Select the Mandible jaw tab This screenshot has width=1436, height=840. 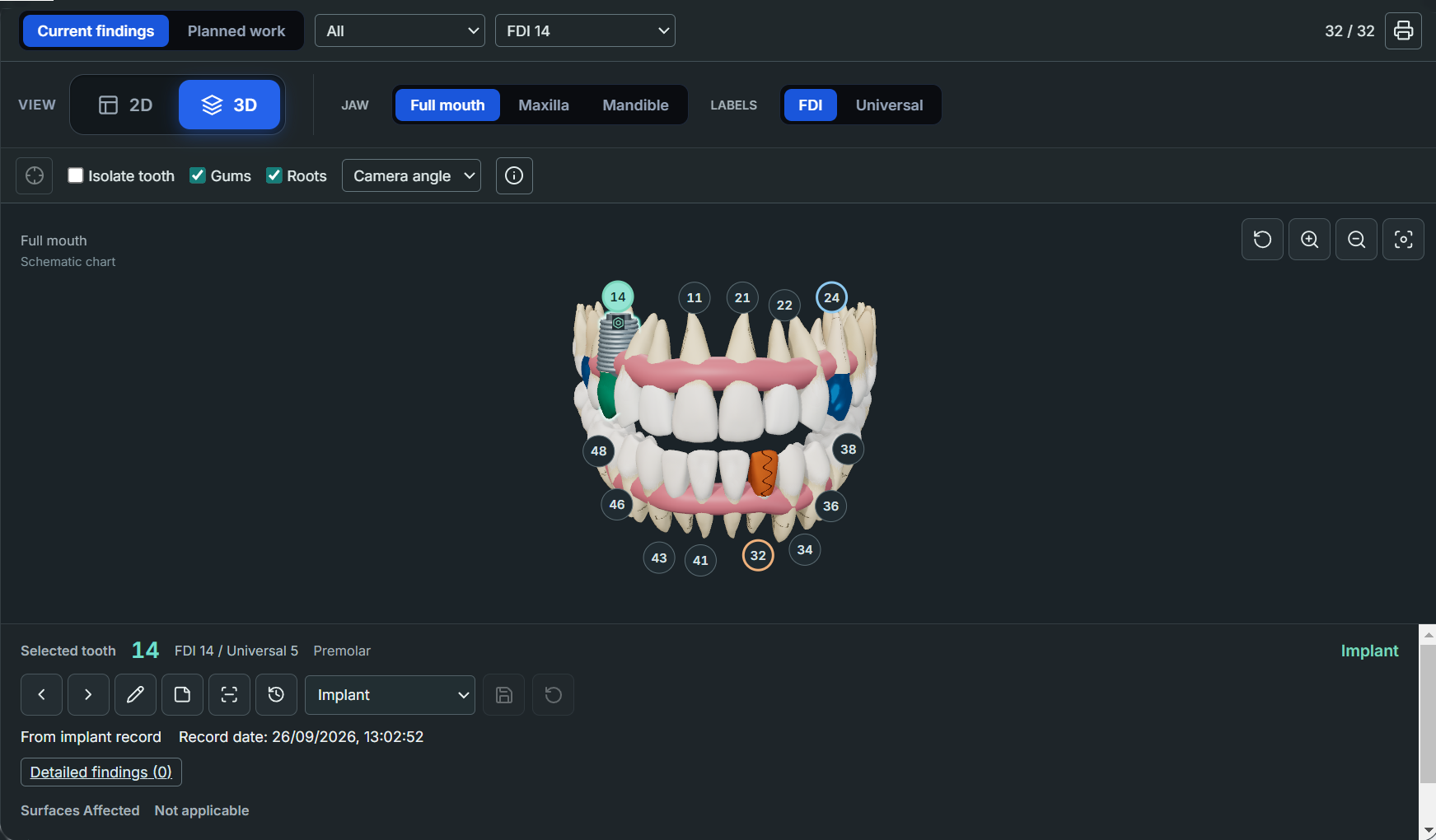635,105
